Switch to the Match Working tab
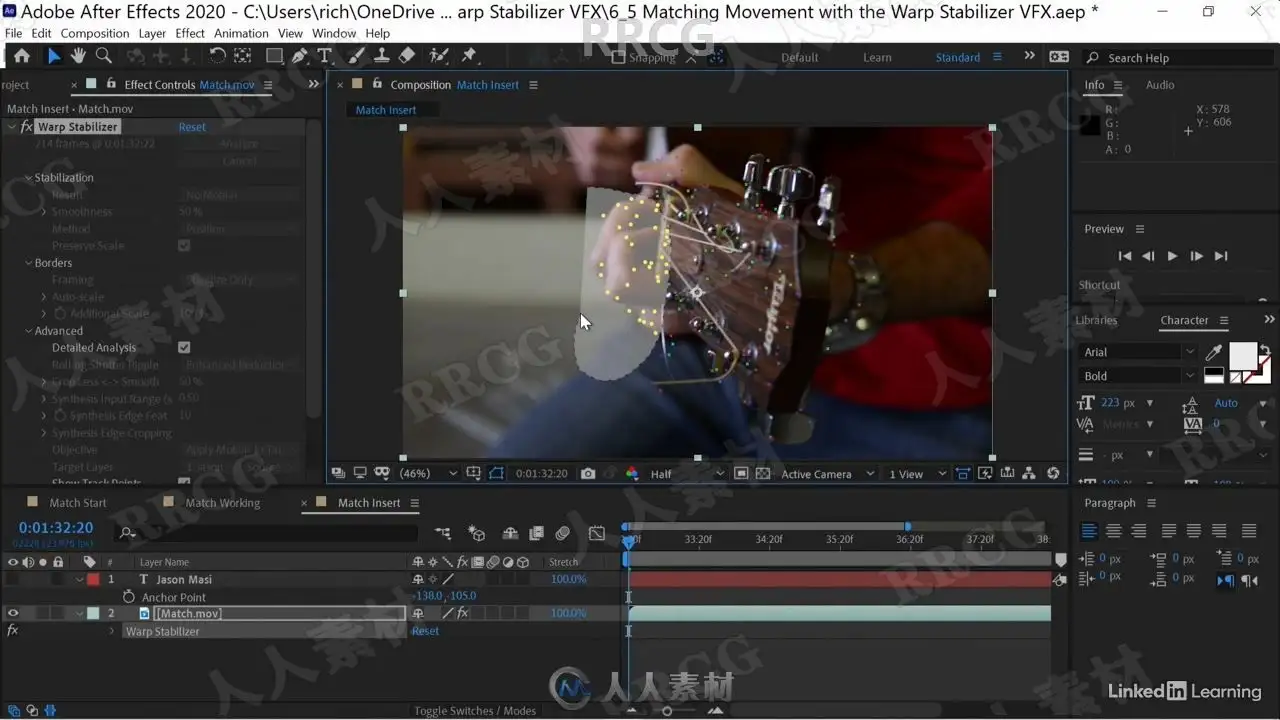The width and height of the screenshot is (1280, 720). click(x=222, y=503)
